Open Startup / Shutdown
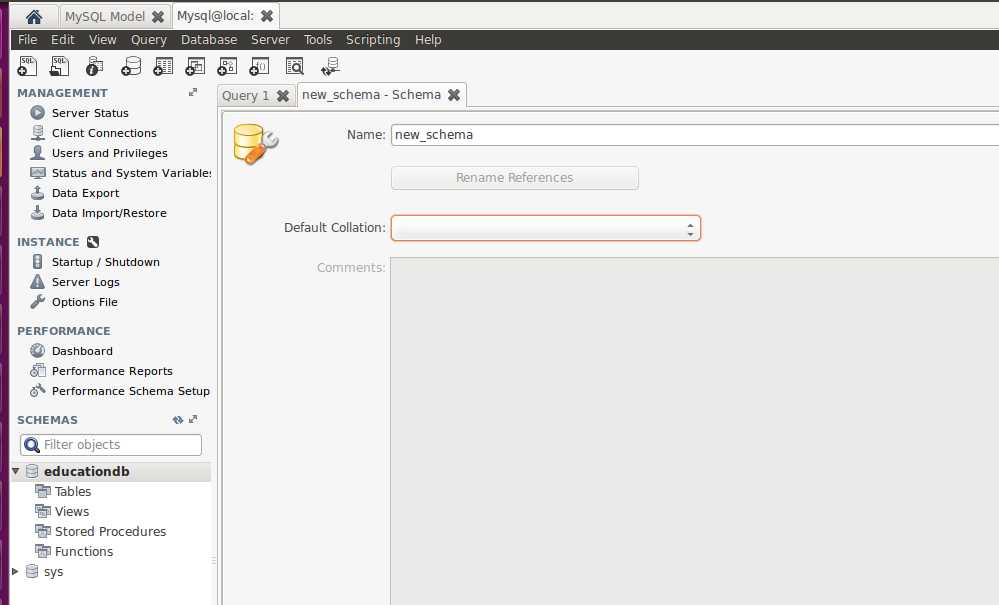 [106, 262]
